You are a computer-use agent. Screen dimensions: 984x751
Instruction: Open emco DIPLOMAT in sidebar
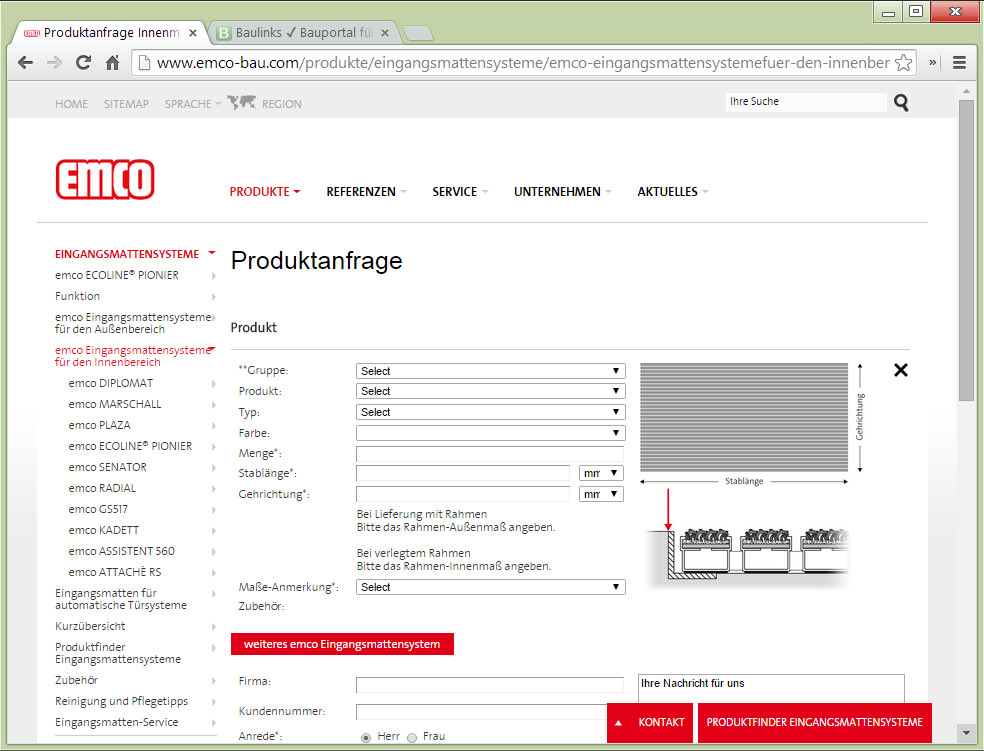click(x=110, y=383)
